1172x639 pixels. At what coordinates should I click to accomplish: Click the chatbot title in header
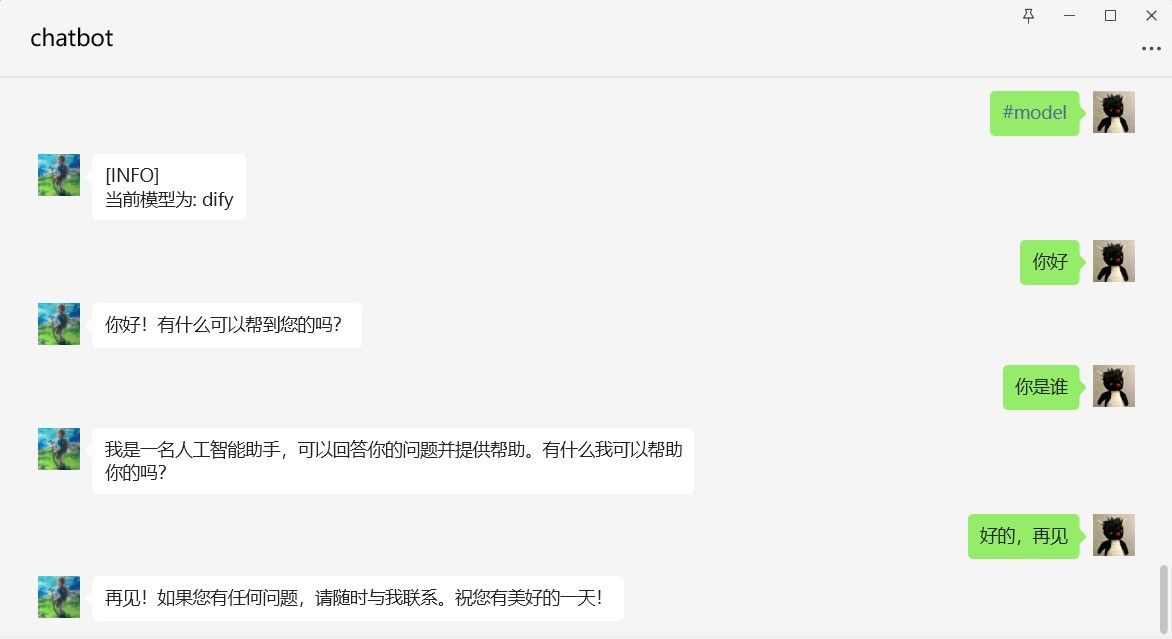pyautogui.click(x=72, y=37)
